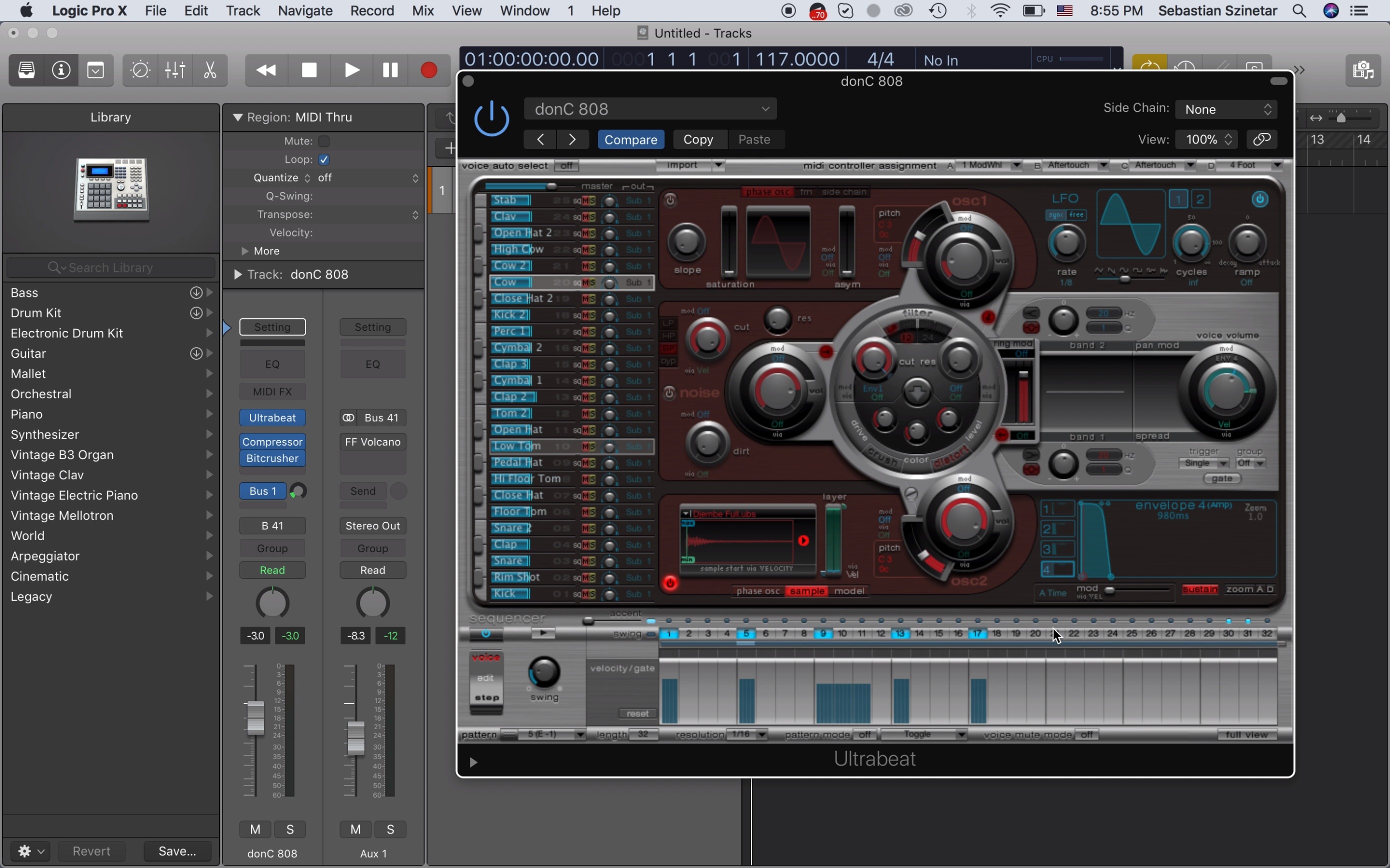Open Spotlight search in menu bar

point(1300,11)
